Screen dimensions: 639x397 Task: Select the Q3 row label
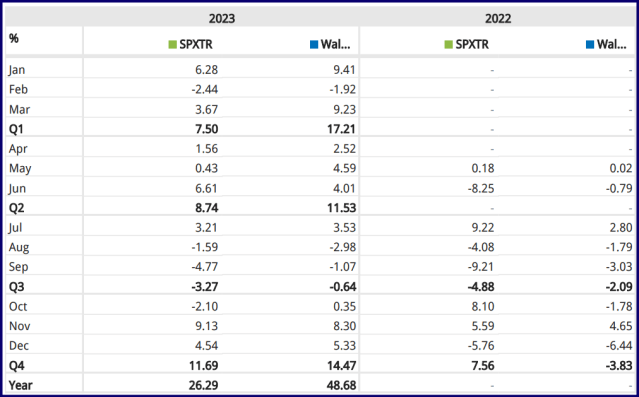(17, 287)
